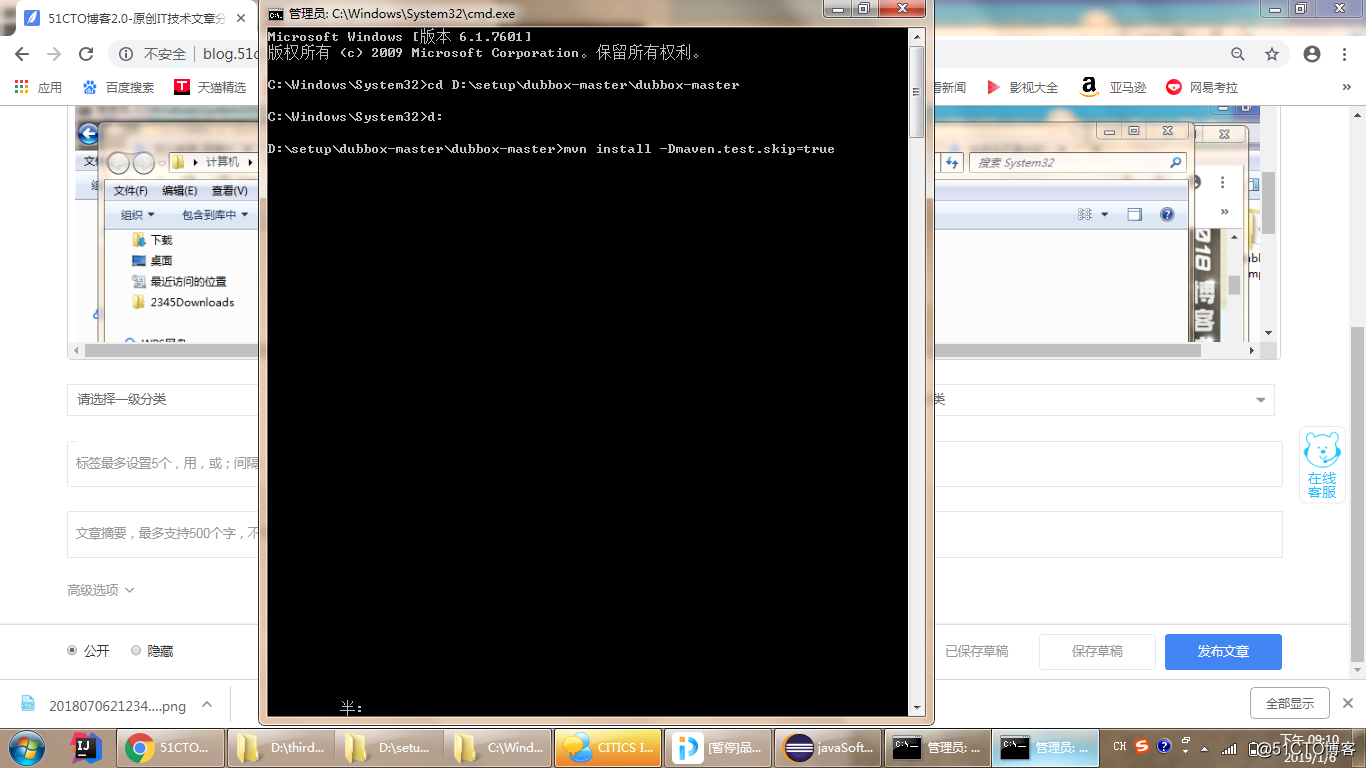This screenshot has width=1366, height=768.
Task: Open the 在线客服 bear chat widget
Action: pos(1322,465)
